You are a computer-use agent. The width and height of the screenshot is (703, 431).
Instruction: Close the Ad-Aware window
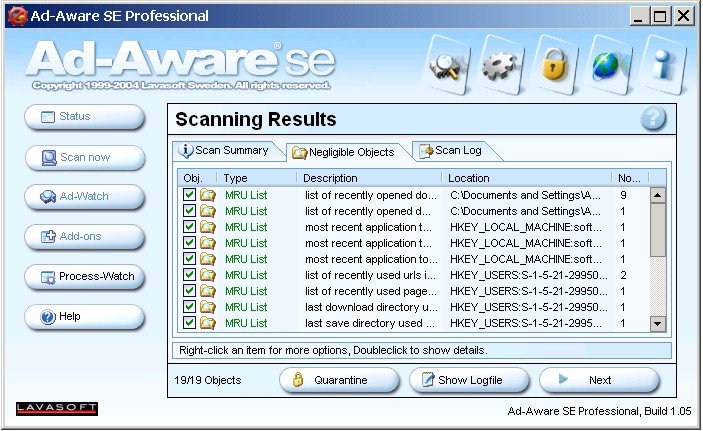click(683, 17)
